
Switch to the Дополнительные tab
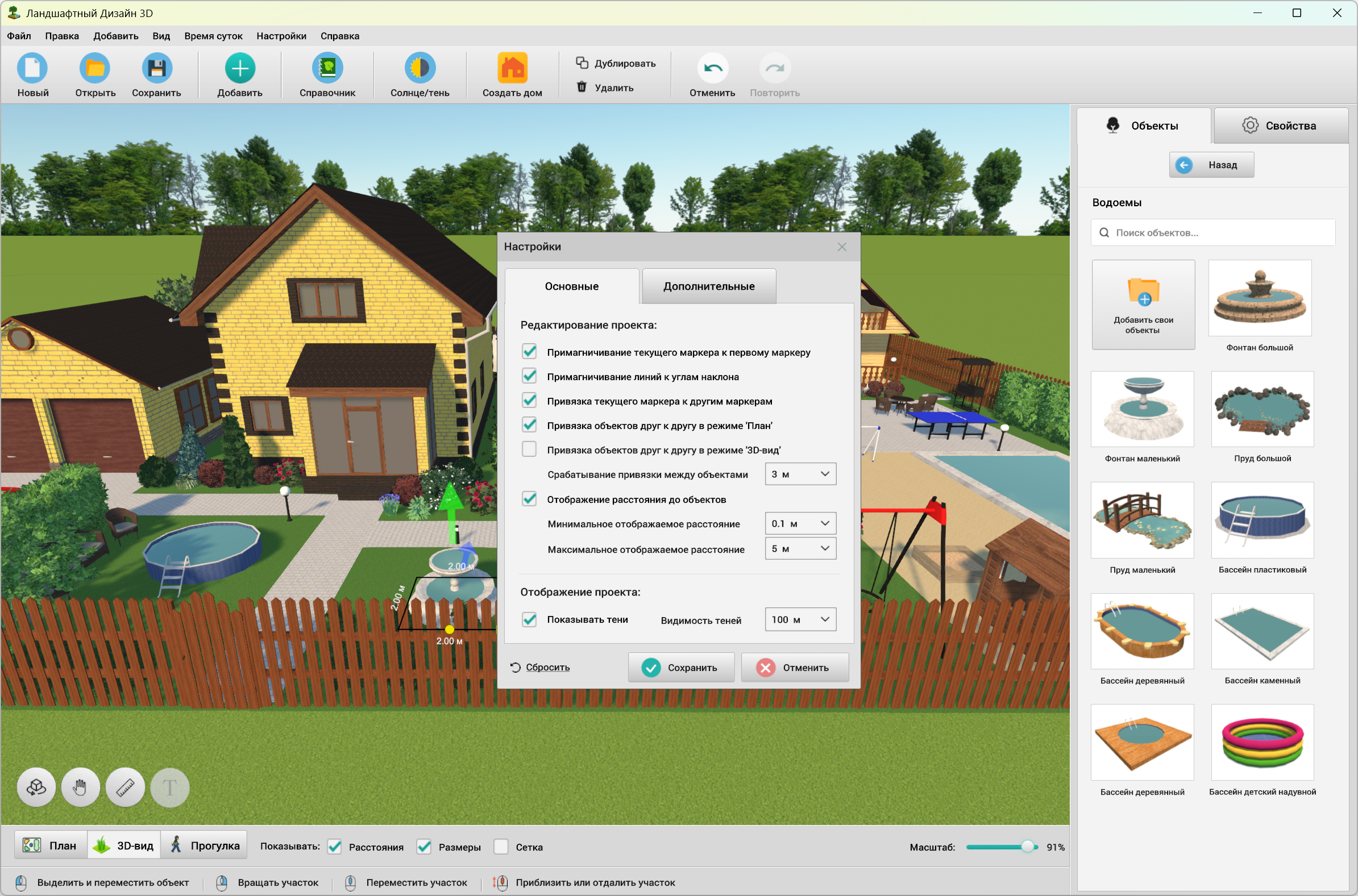pos(709,286)
